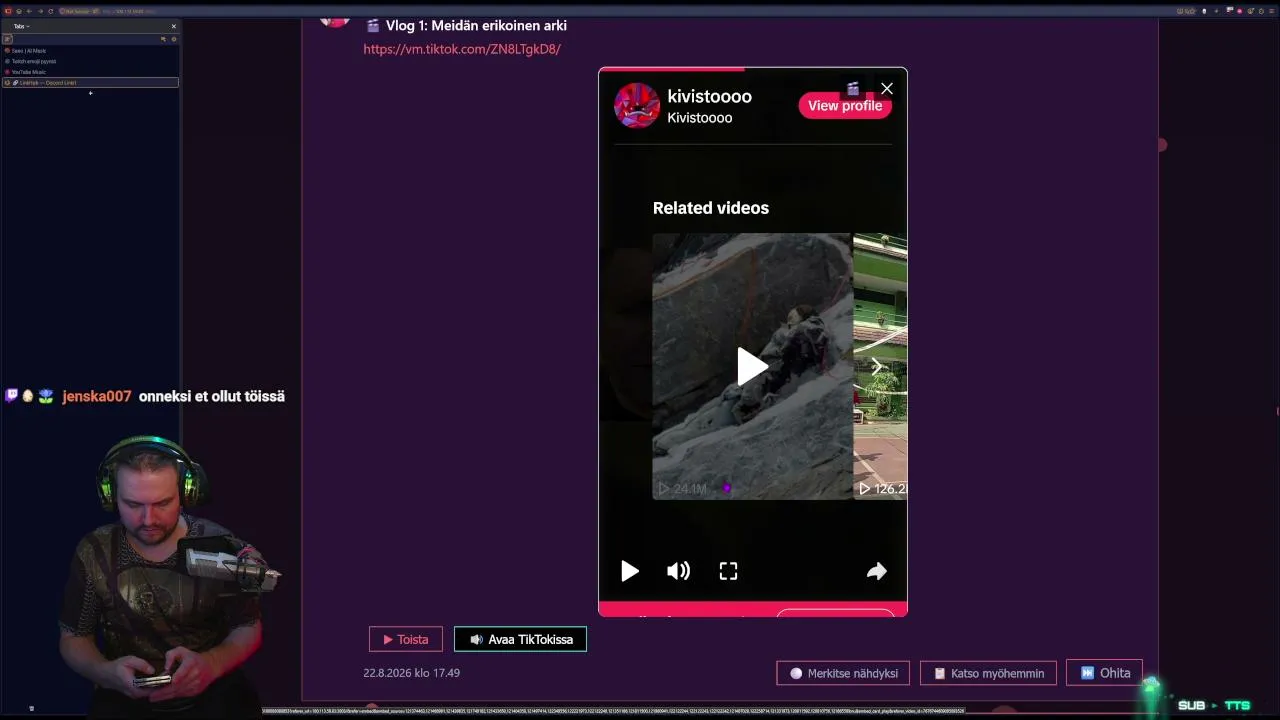Close the Tabs sidebar panel

coord(173,26)
